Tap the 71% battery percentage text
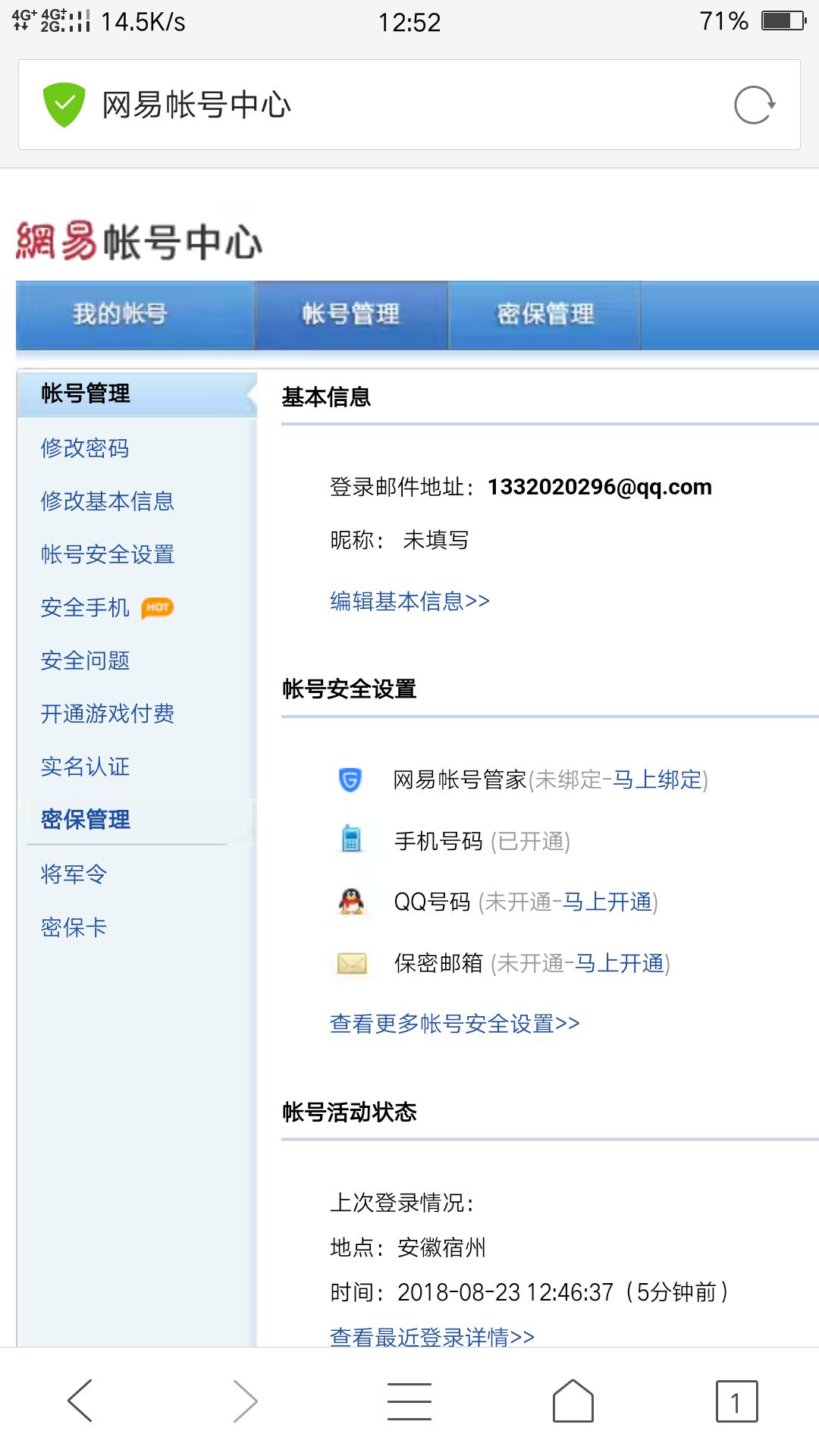819x1456 pixels. [x=723, y=21]
